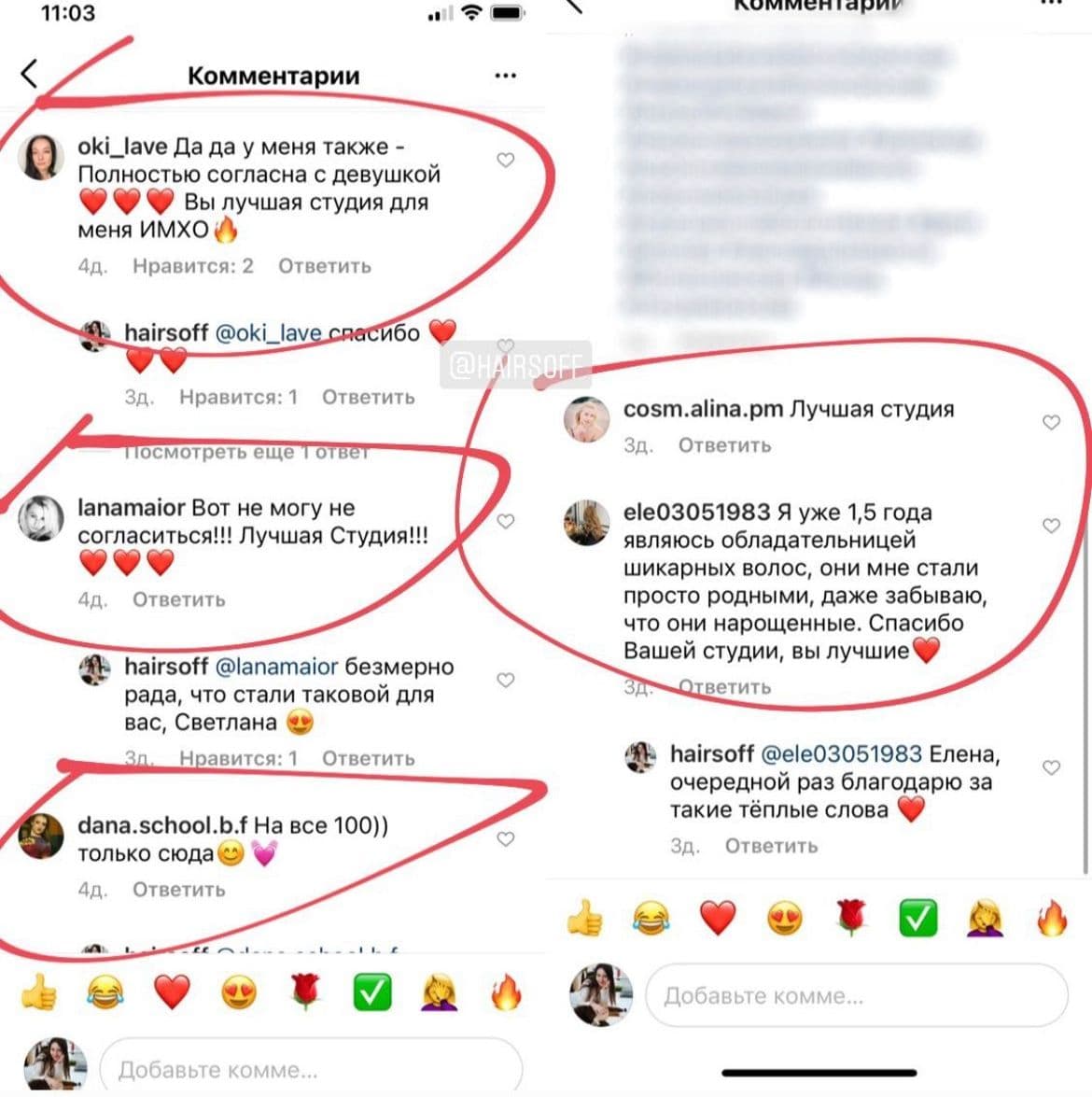Screen dimensions: 1092x1097
Task: Insert rose emoji in the left emoji bar
Action: pyautogui.click(x=305, y=992)
